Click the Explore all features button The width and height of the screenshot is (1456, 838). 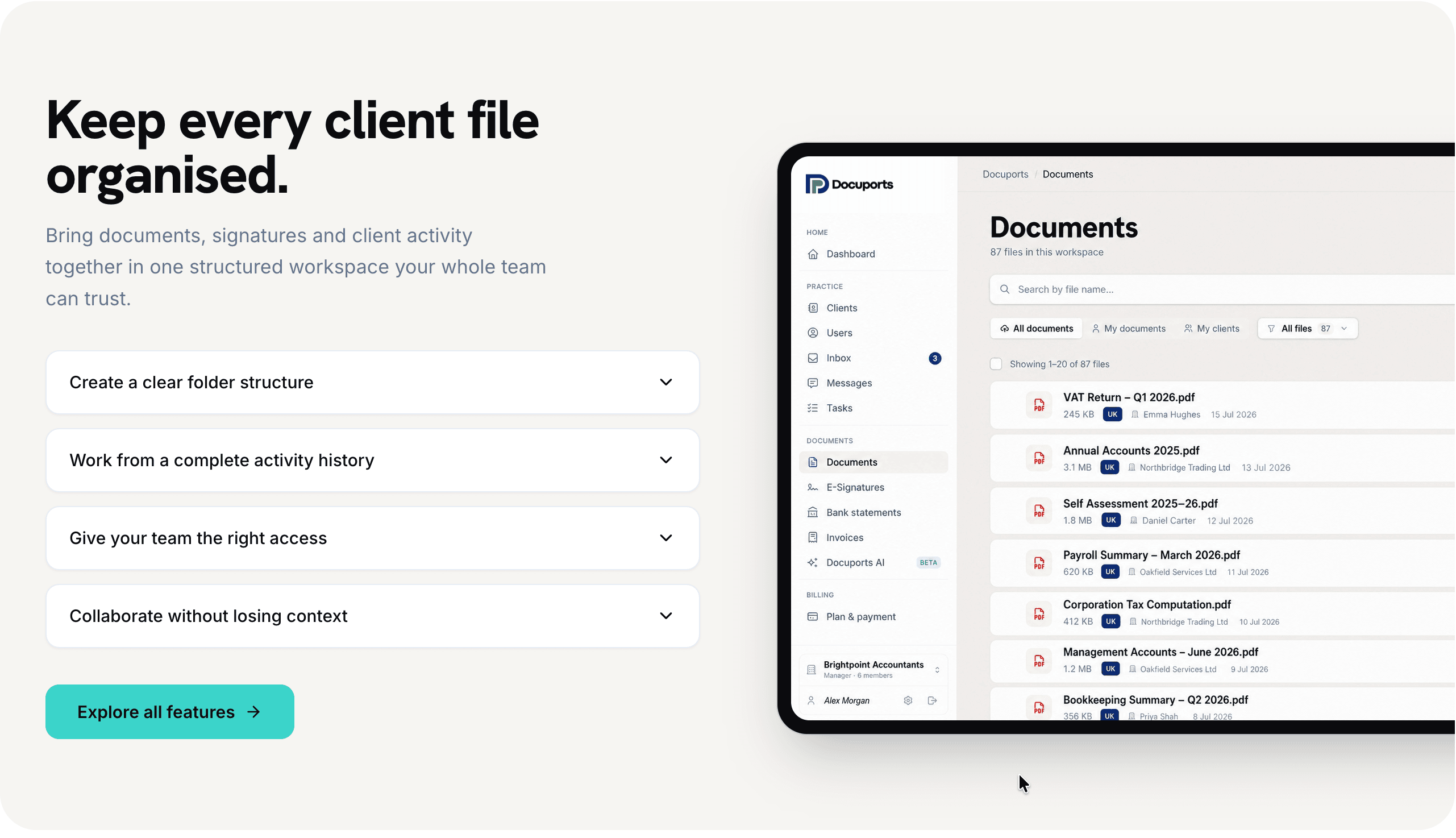pos(170,712)
